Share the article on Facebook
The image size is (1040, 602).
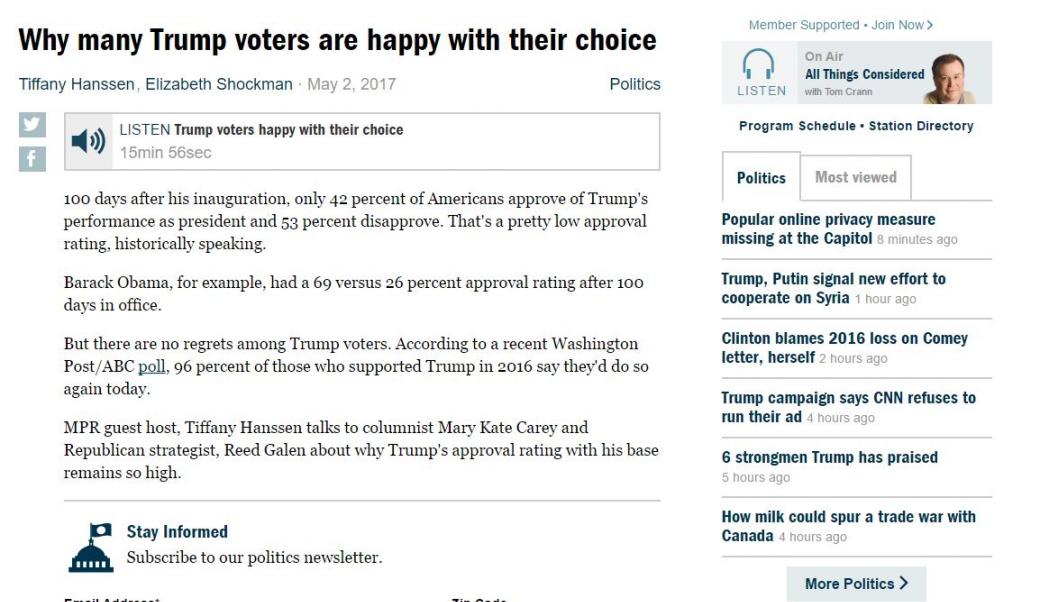point(32,158)
